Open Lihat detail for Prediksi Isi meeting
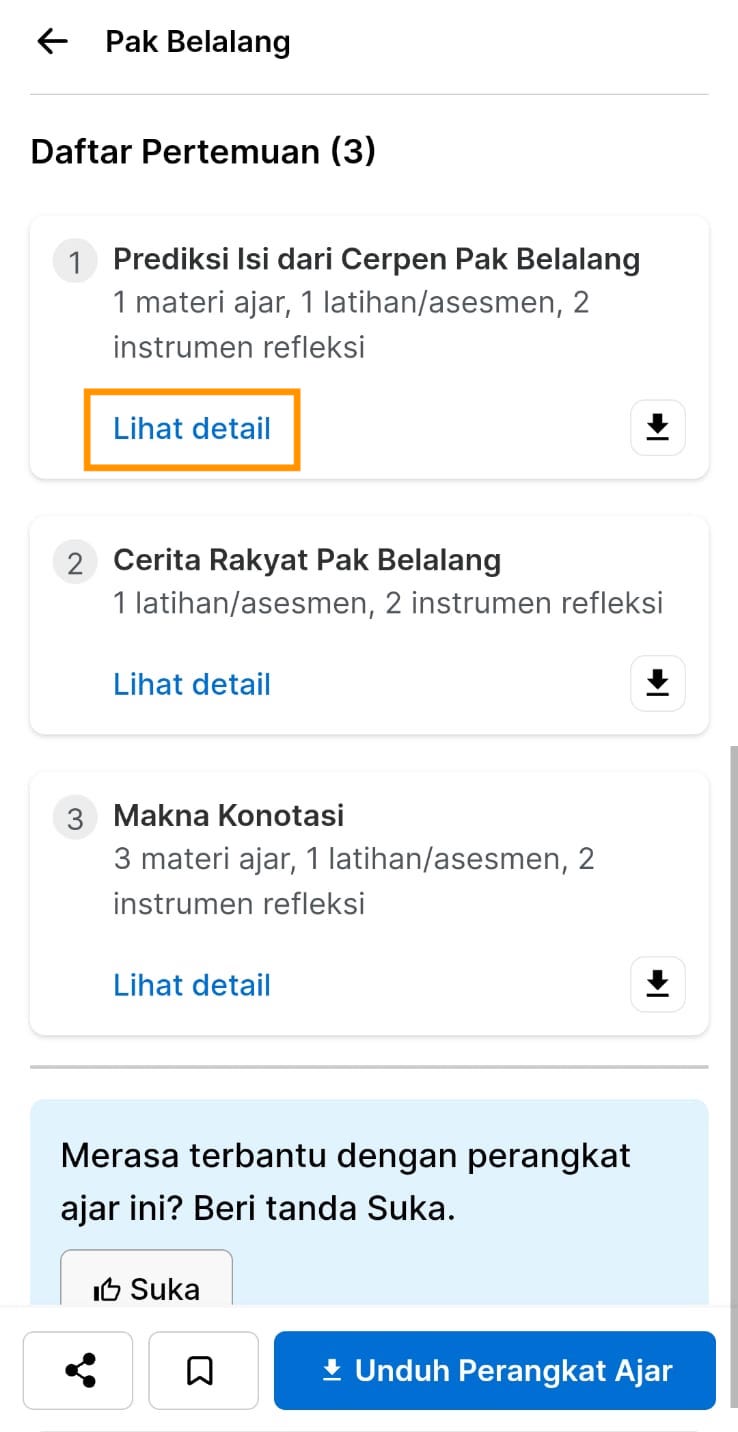Screen dimensions: 738x1432 pyautogui.click(x=192, y=429)
